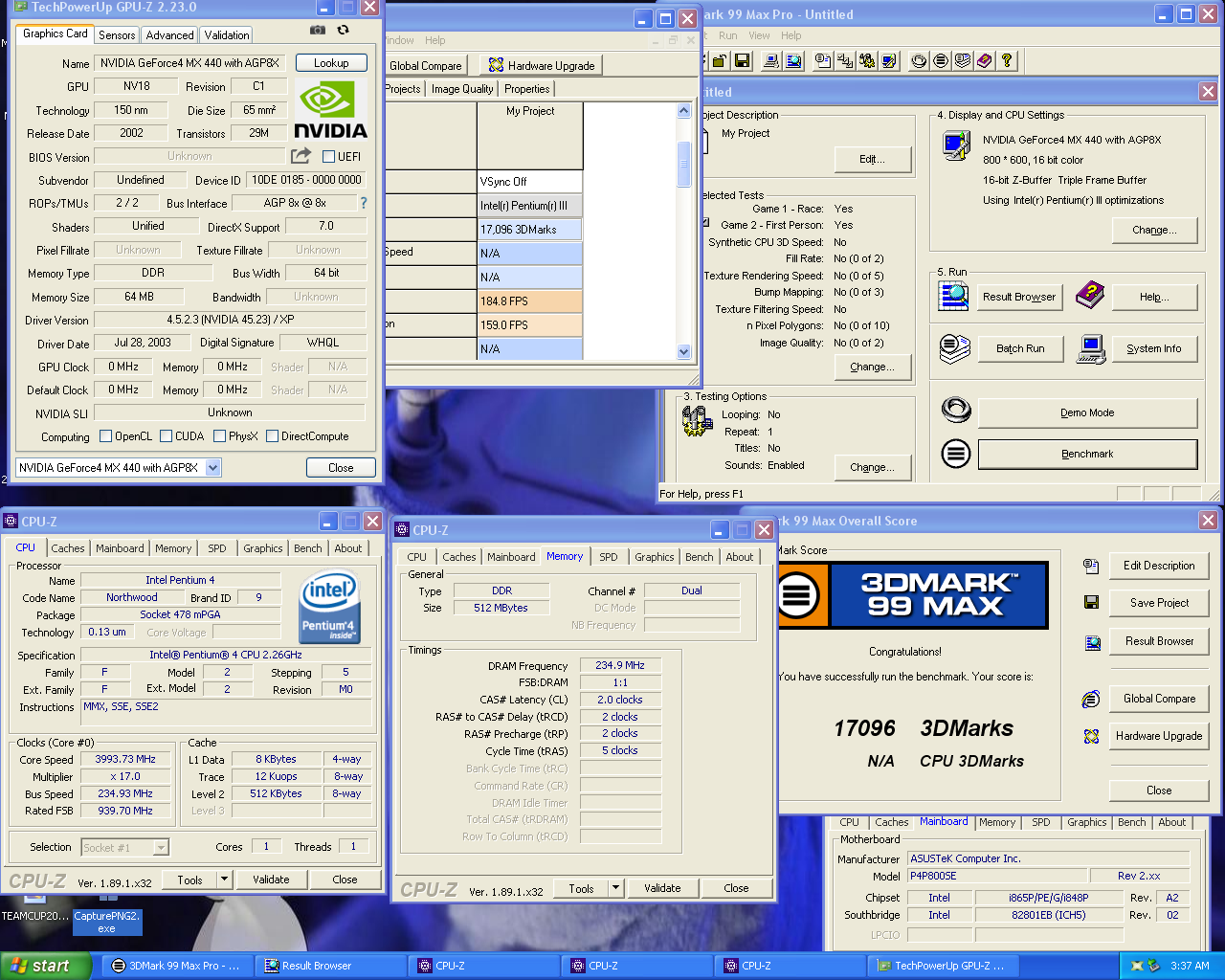Take a GPU-Z screenshot with the camera icon

coord(318,31)
